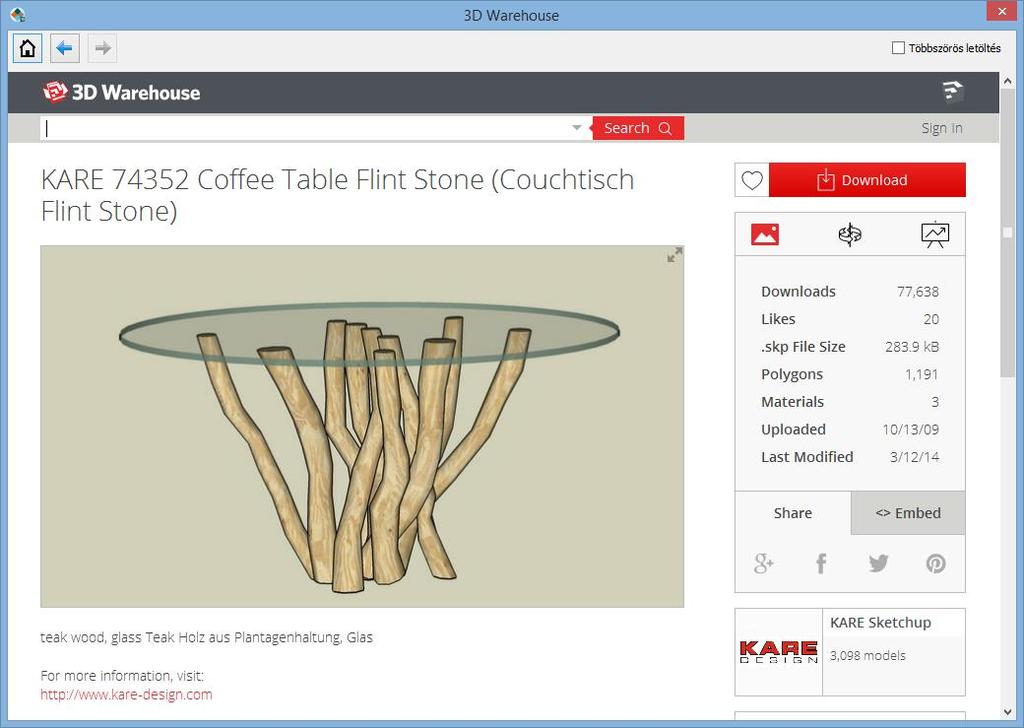The width and height of the screenshot is (1024, 728).
Task: Click the .skp File Size value 283.9 kB
Action: 912,347
